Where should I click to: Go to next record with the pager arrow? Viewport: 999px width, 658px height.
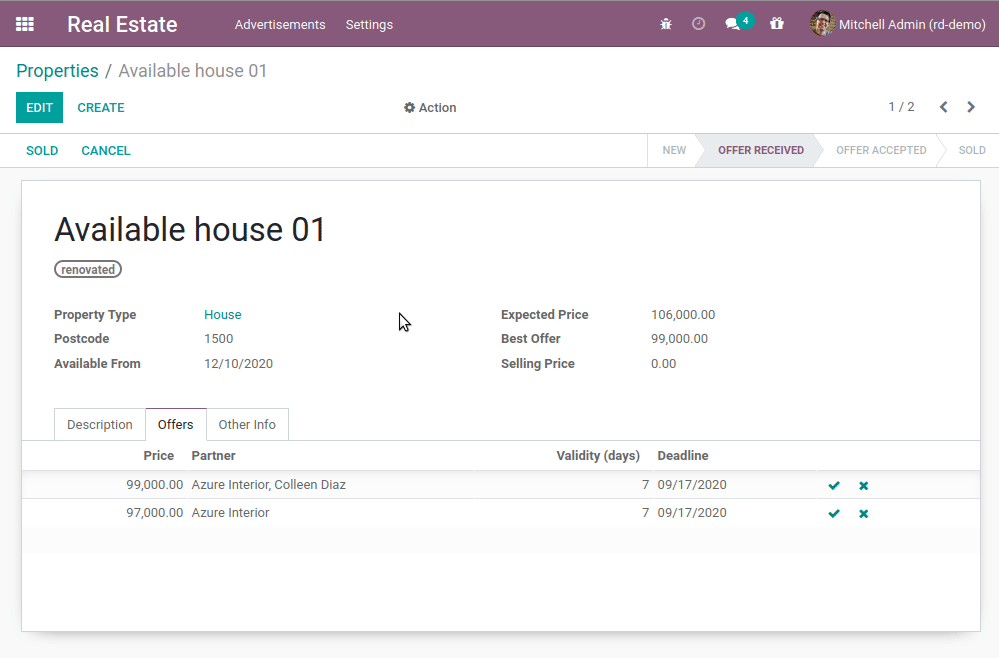click(970, 106)
